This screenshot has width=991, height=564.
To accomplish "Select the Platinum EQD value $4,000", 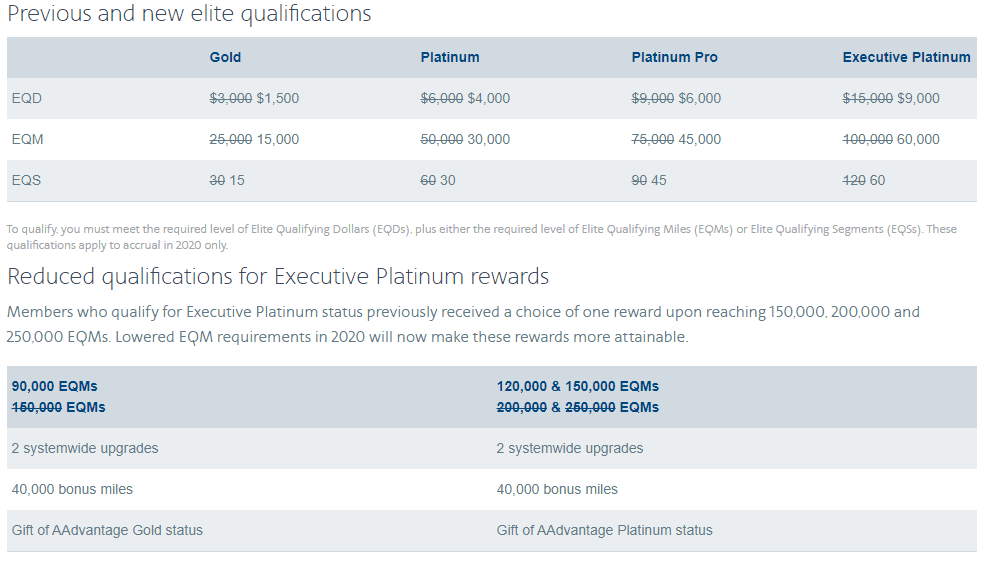I will coord(489,98).
